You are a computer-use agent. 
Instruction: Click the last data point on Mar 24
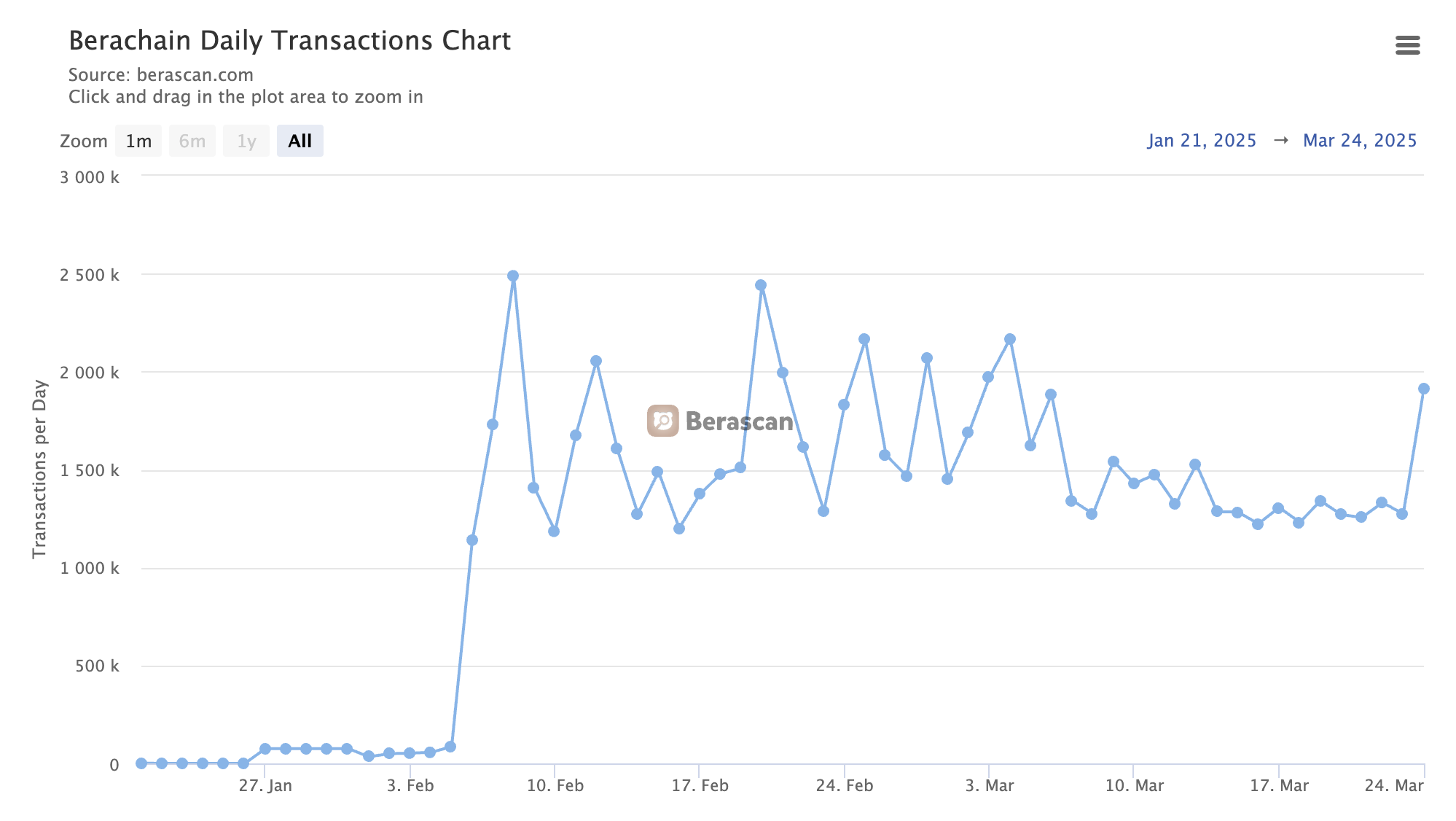(x=1423, y=389)
